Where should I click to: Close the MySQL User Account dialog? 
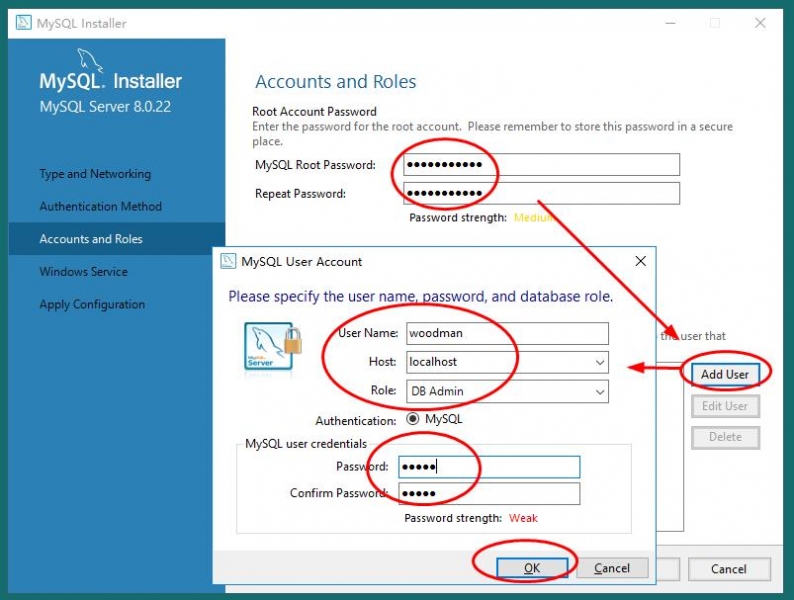[640, 262]
